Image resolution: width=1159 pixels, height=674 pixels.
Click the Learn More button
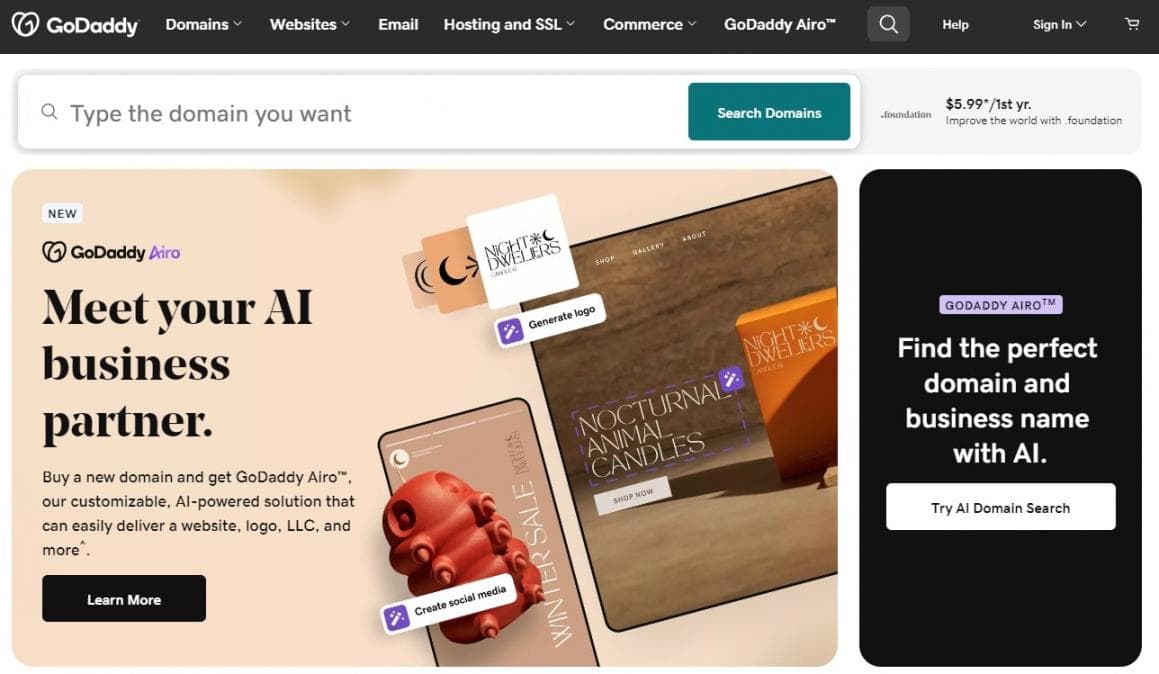tap(124, 599)
